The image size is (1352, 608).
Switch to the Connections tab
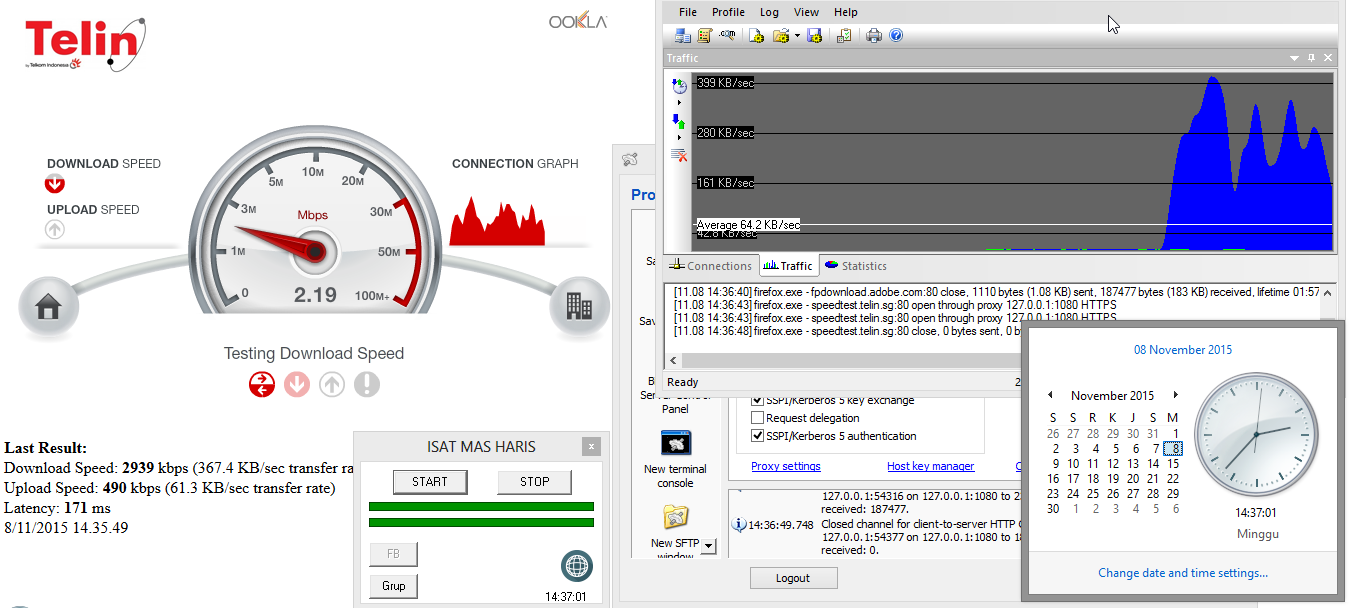[711, 266]
